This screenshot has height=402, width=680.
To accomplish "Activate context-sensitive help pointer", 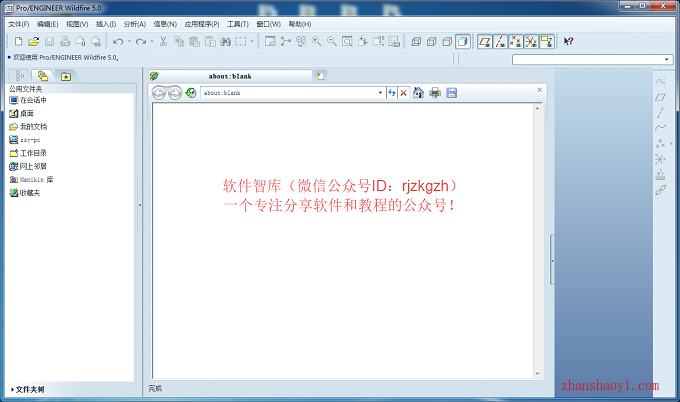I will 569,41.
